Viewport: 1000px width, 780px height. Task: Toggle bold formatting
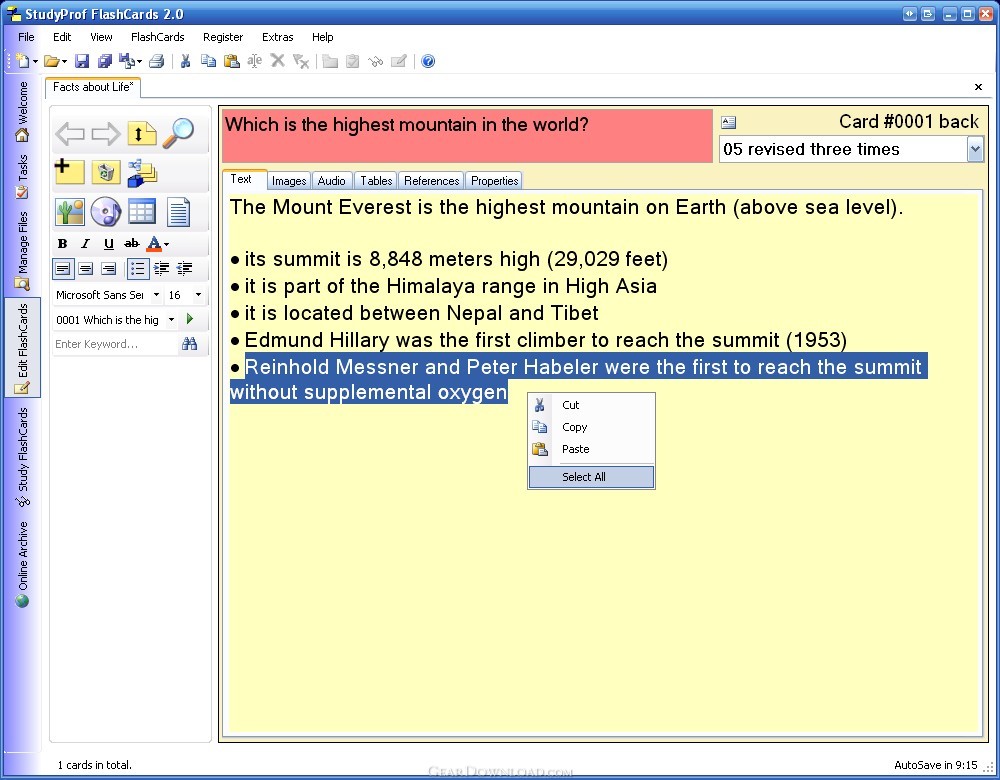tap(62, 243)
